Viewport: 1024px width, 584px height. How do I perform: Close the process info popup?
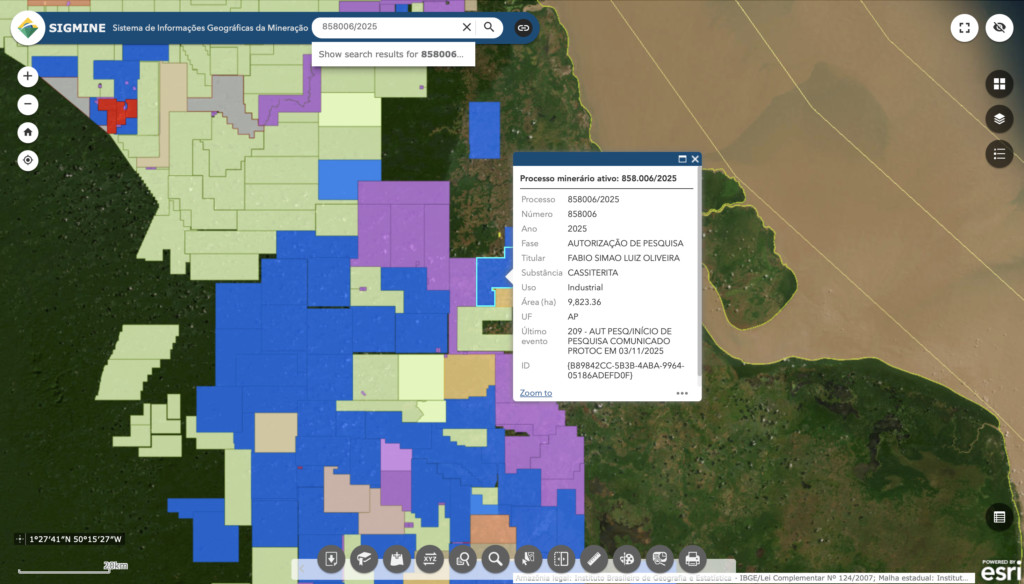(x=695, y=159)
